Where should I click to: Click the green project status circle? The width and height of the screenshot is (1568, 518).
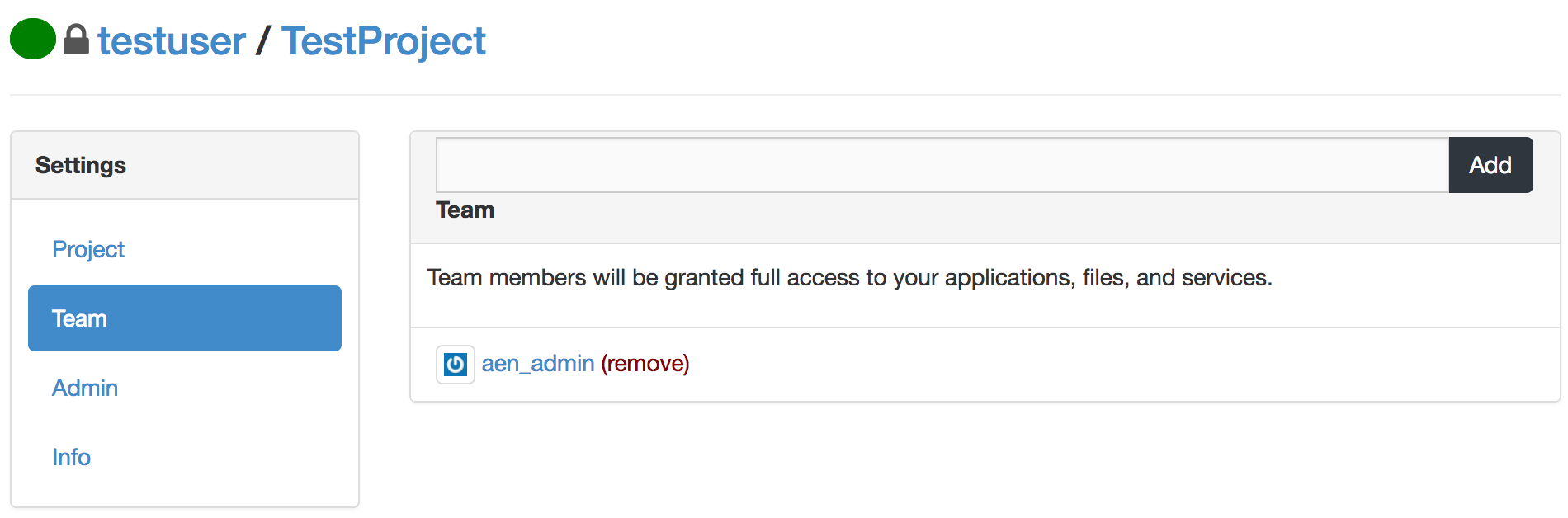[x=33, y=39]
